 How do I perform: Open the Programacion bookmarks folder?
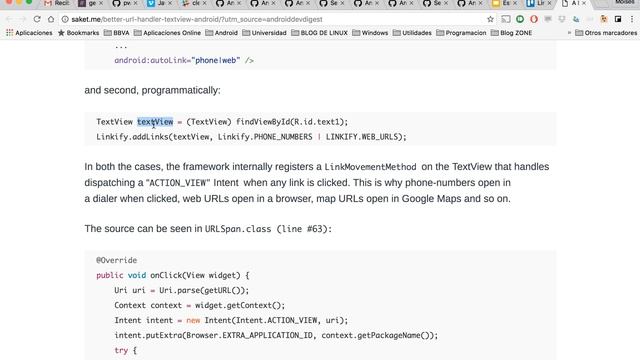point(461,33)
